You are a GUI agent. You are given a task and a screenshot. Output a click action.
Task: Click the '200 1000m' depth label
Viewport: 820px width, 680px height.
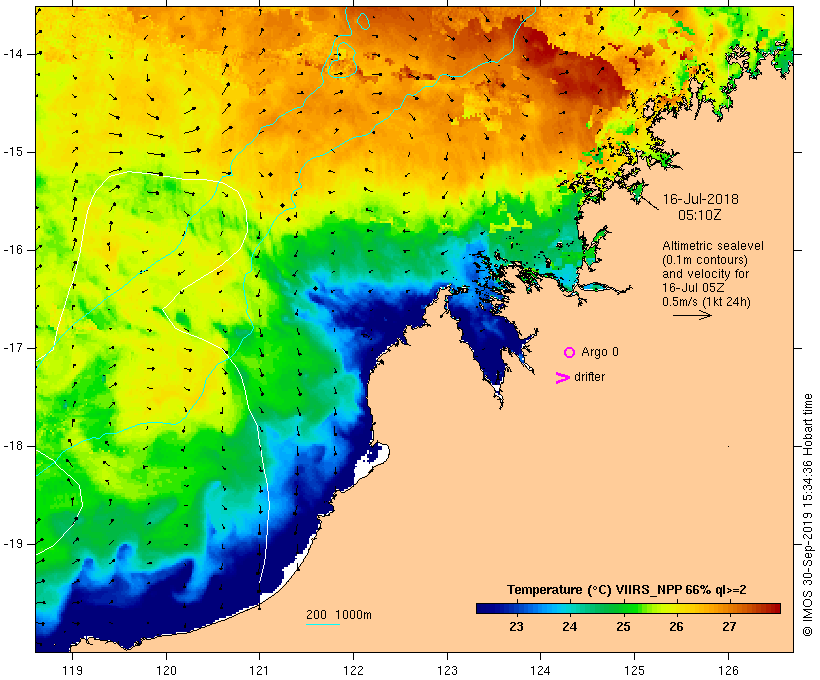pyautogui.click(x=339, y=615)
